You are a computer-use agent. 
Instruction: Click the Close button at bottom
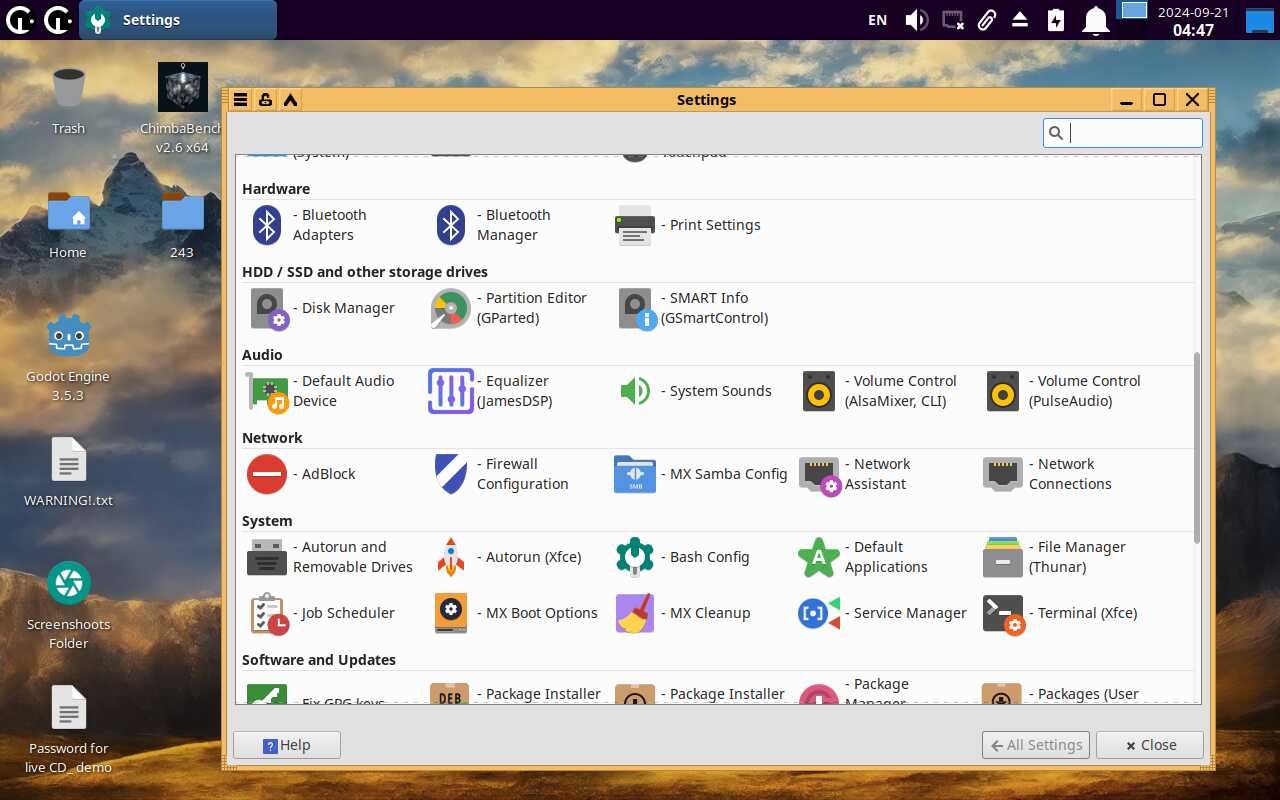tap(1149, 745)
